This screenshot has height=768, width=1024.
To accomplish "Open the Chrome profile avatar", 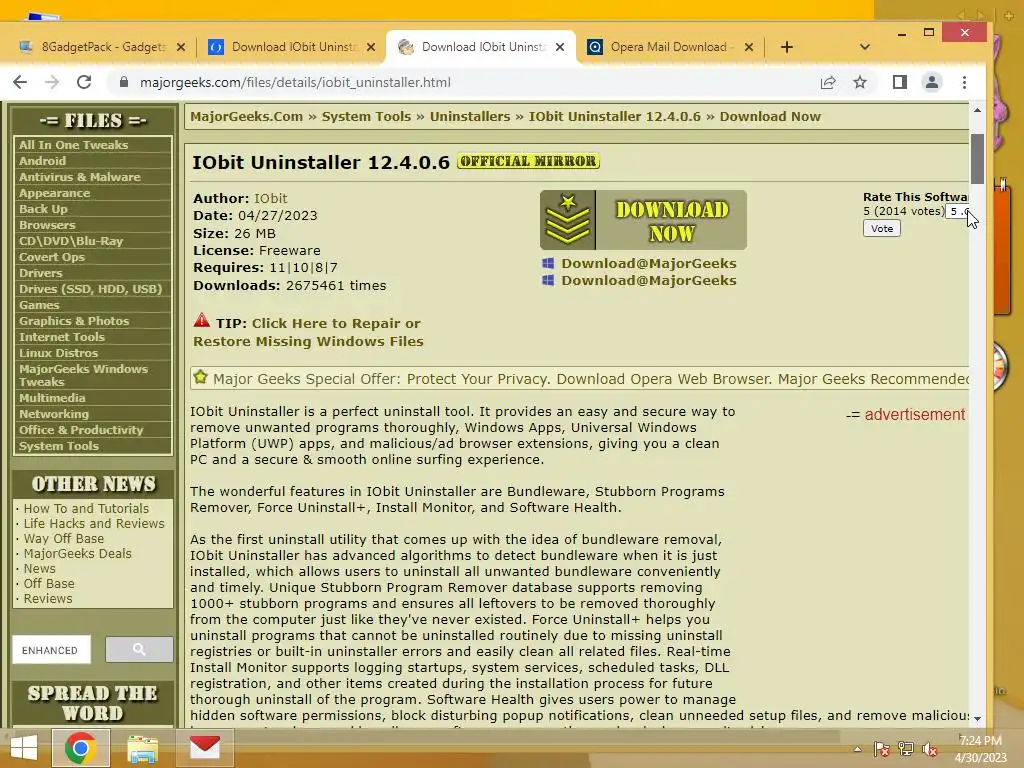I will [x=932, y=82].
